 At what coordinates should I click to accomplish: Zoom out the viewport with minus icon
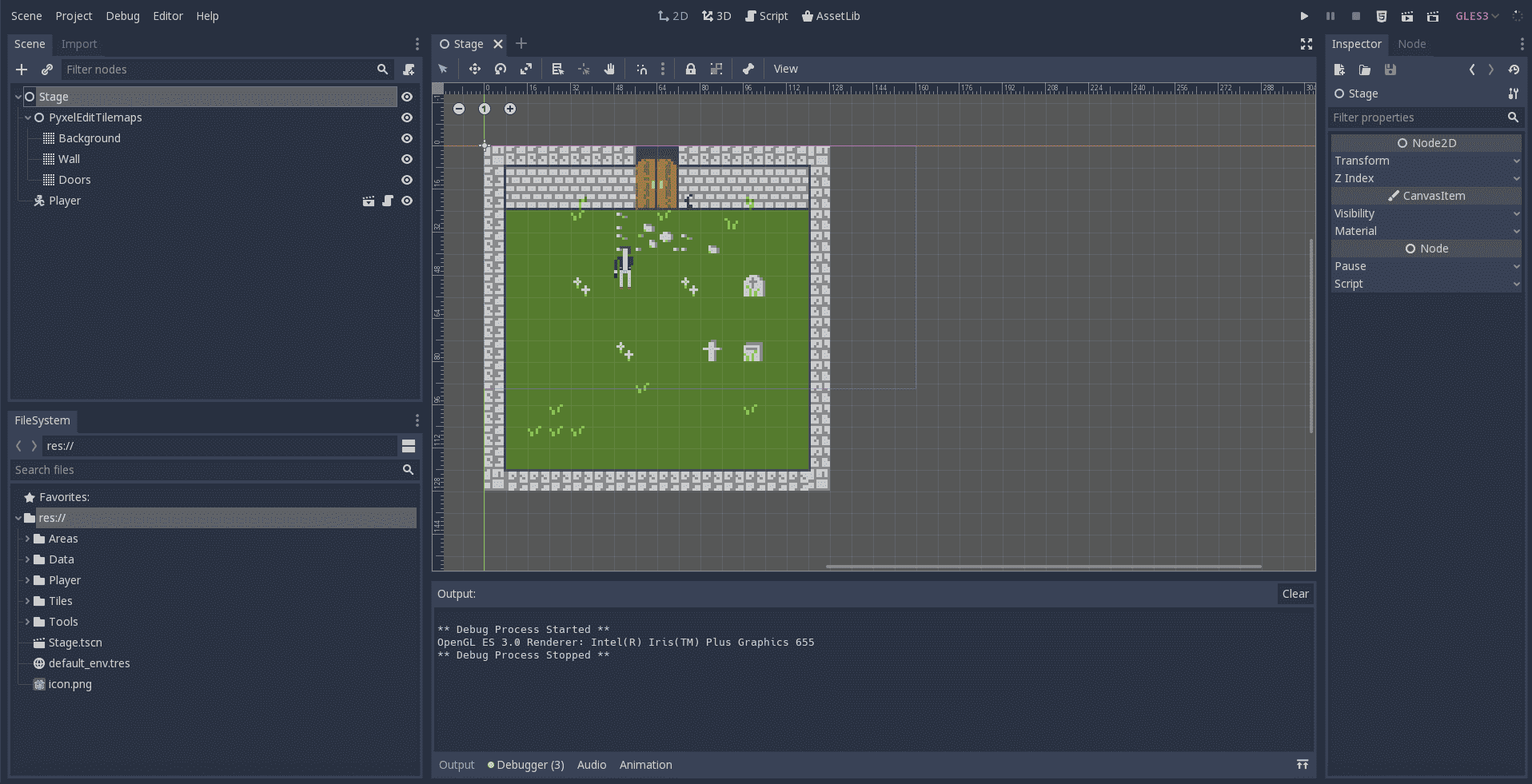[459, 109]
